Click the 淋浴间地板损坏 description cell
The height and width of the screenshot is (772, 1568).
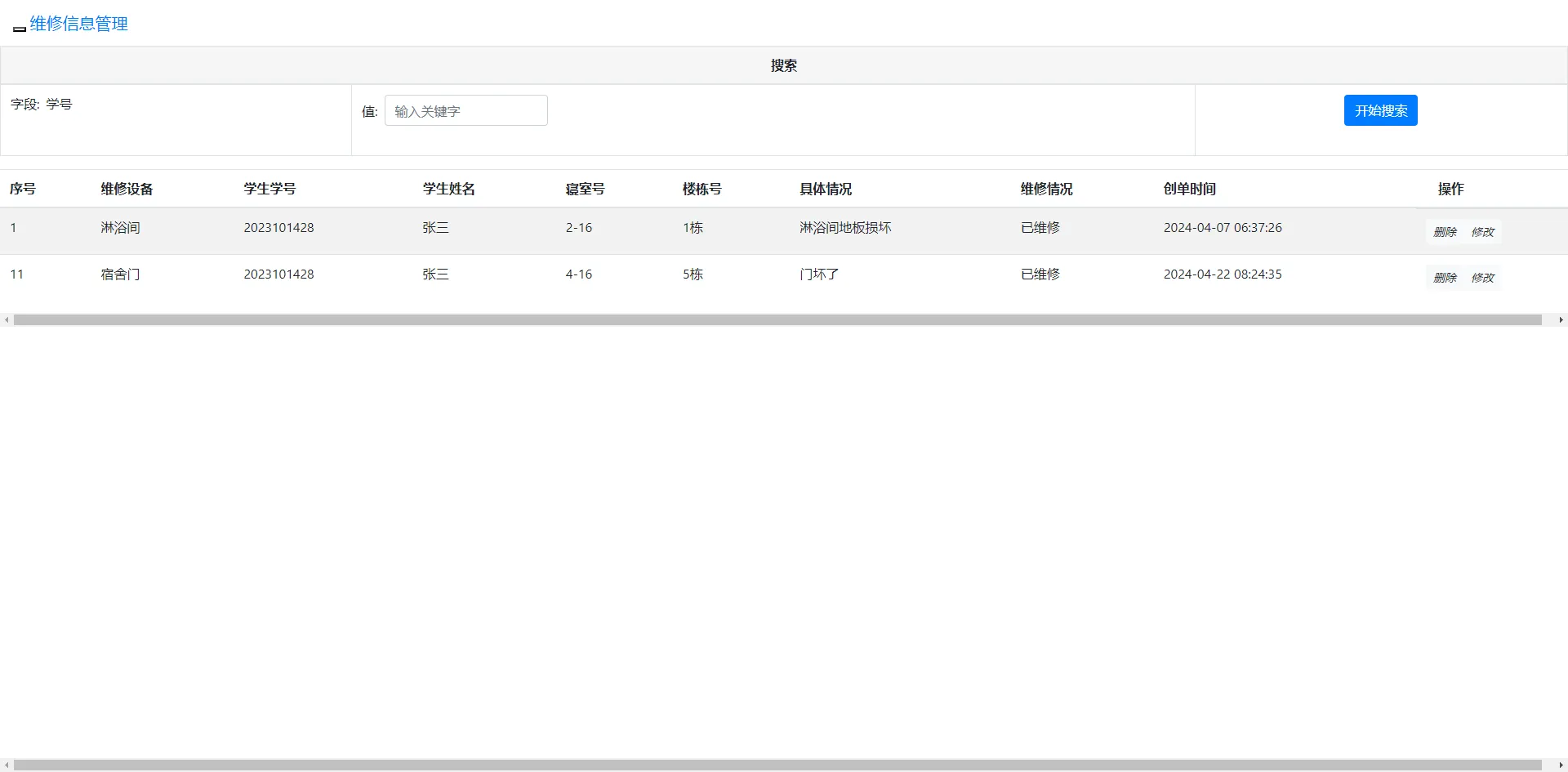pos(845,228)
